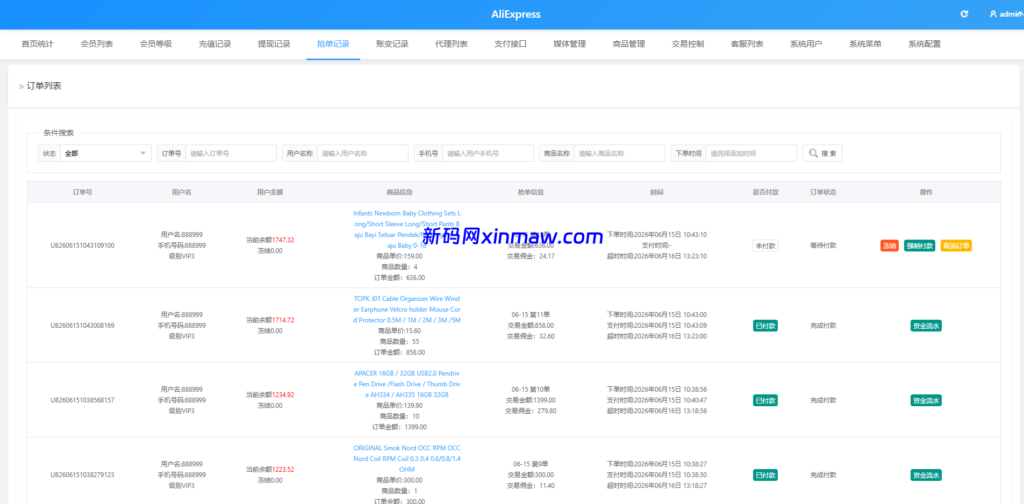Click the 抢单信息 column header
Image resolution: width=1024 pixels, height=504 pixels.
click(531, 193)
